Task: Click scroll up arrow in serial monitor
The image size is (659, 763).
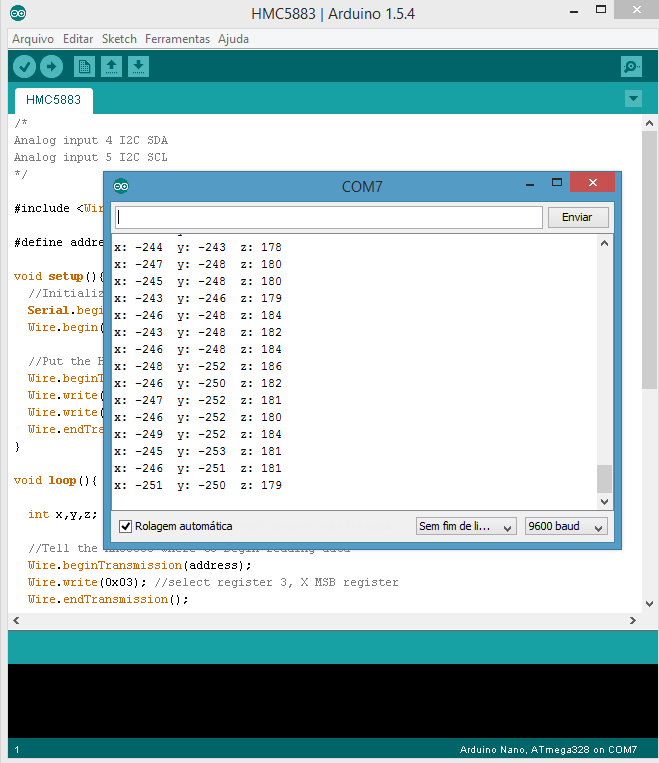Action: point(604,243)
